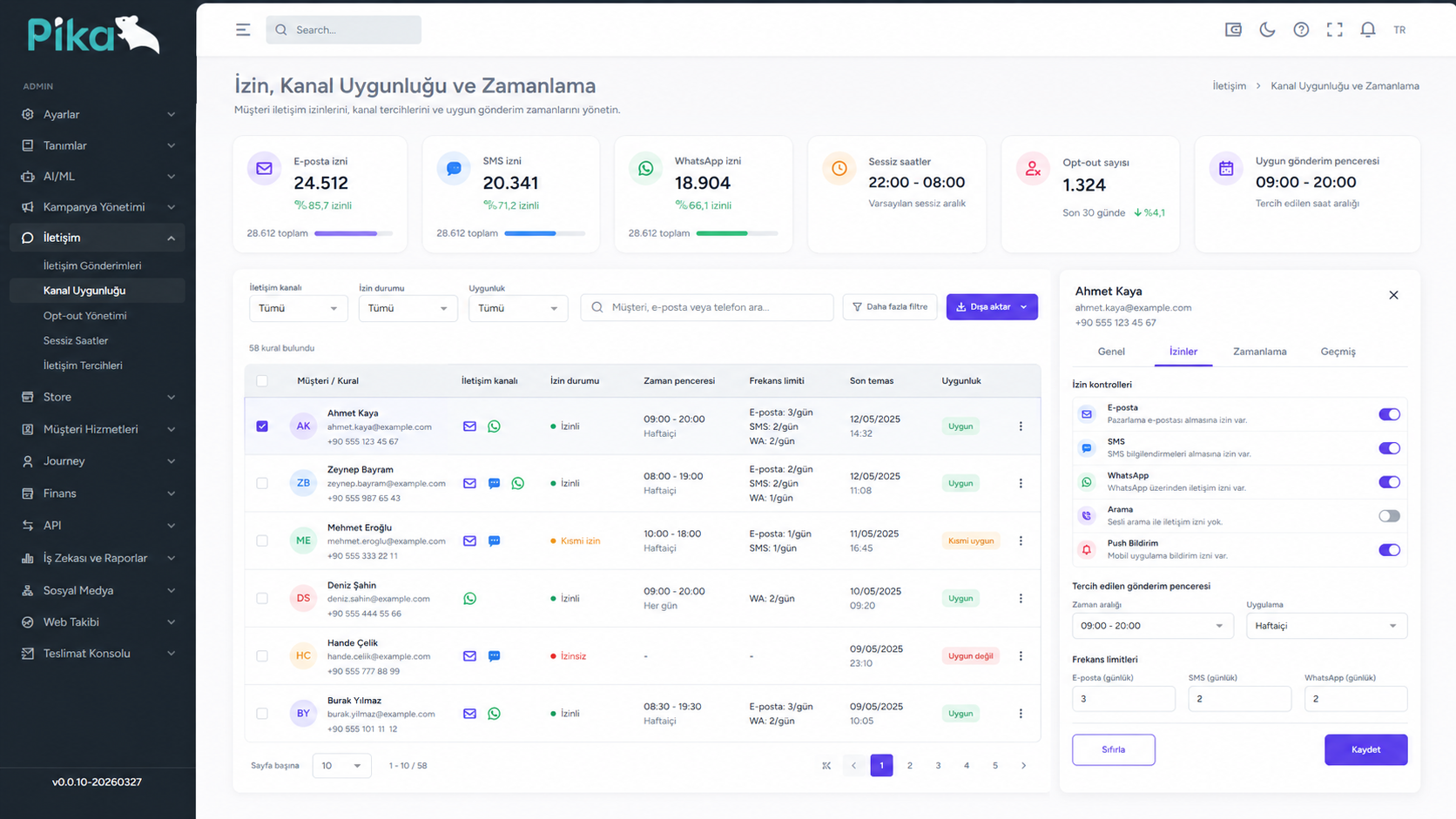Focus the top Search field

coord(344,30)
